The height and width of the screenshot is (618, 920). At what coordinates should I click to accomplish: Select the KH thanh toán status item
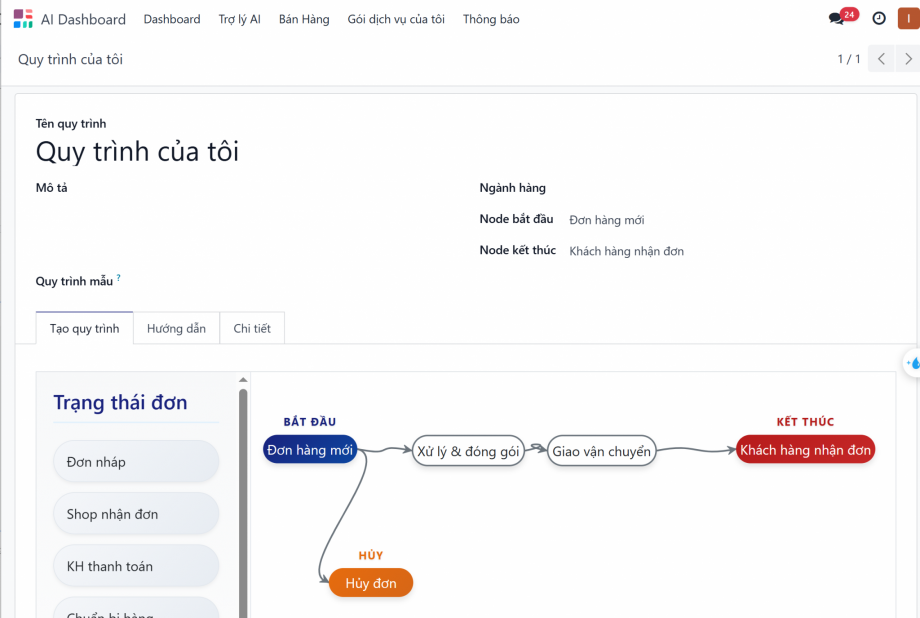click(136, 566)
